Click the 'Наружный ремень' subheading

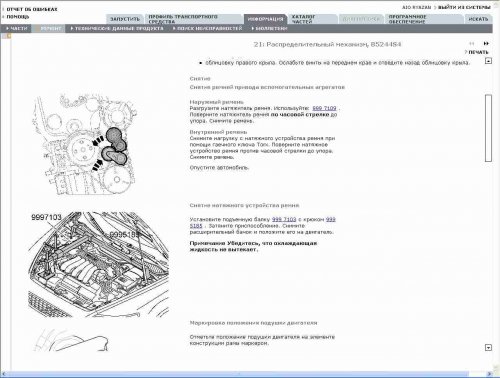tap(217, 102)
